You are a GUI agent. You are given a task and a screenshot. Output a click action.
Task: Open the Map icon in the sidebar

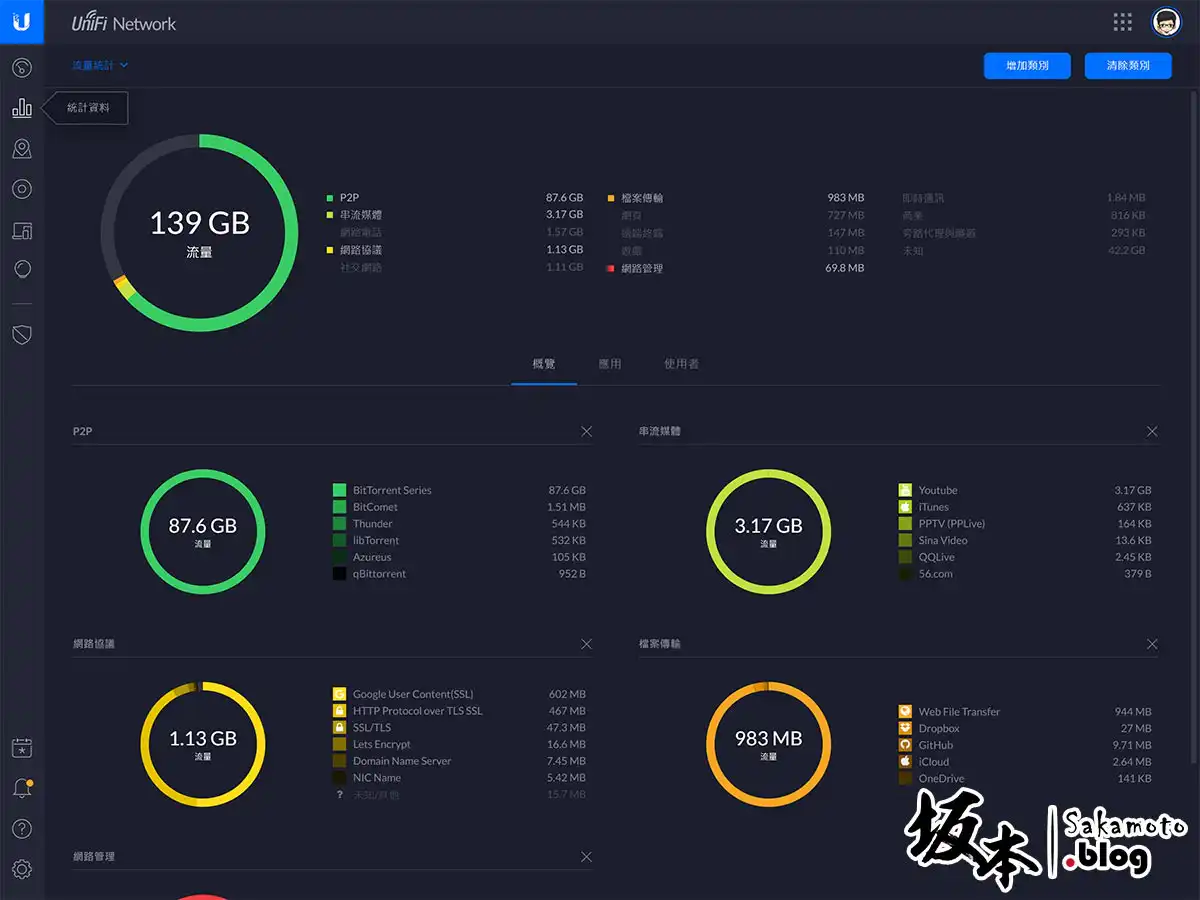[x=22, y=149]
